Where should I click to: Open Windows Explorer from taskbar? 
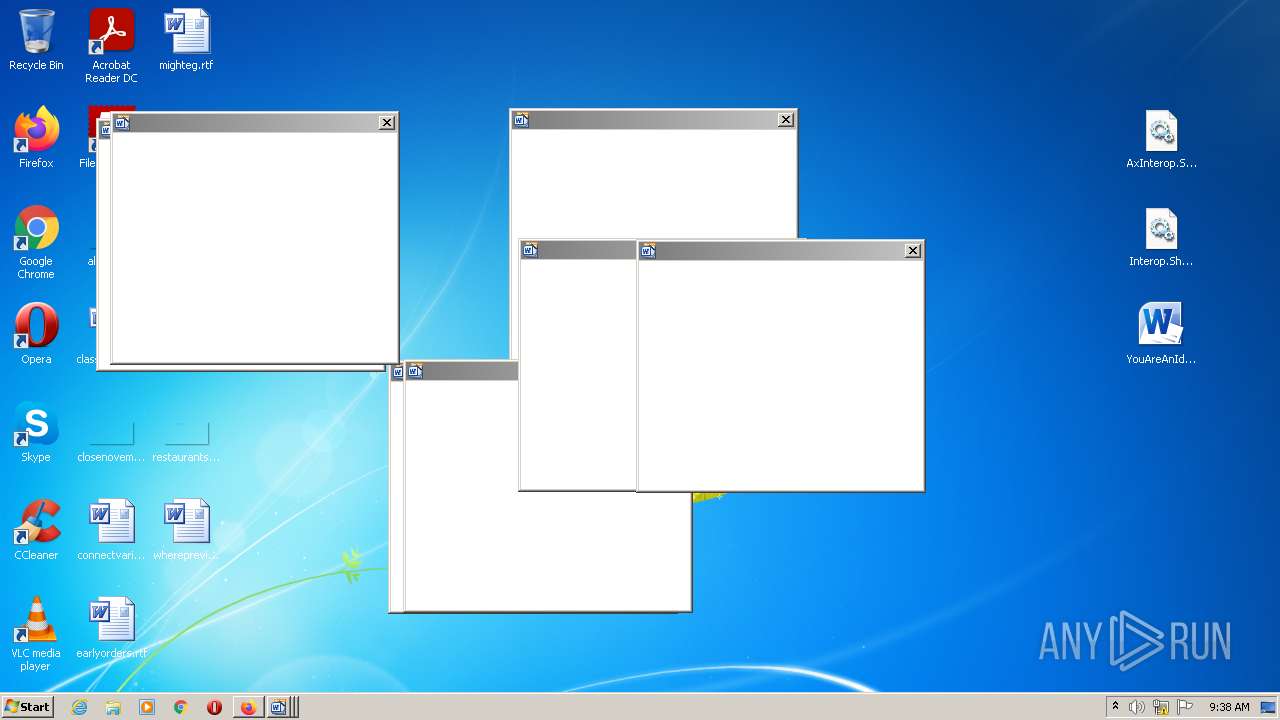pyautogui.click(x=113, y=707)
